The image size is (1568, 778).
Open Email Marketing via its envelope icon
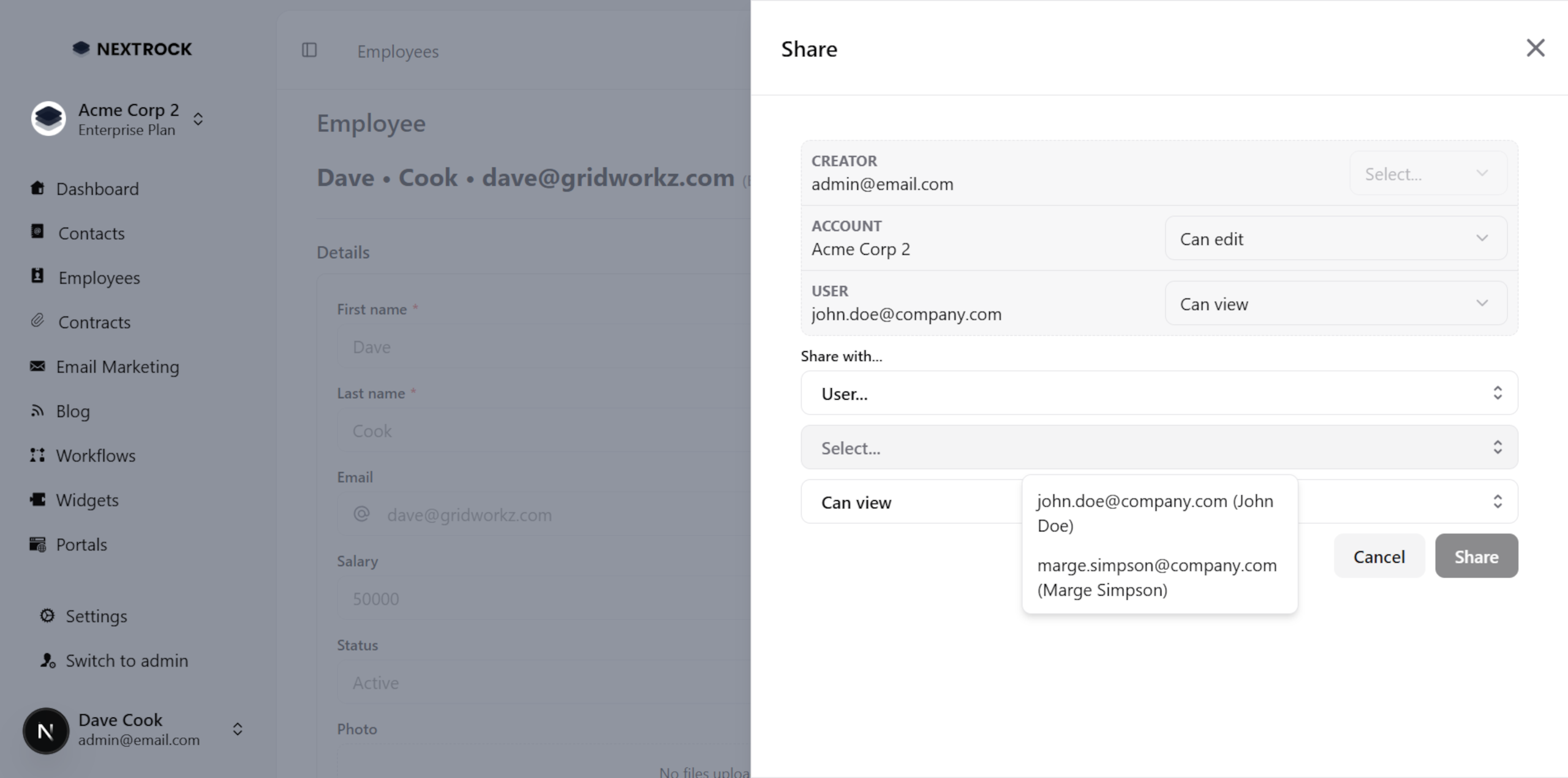[38, 366]
